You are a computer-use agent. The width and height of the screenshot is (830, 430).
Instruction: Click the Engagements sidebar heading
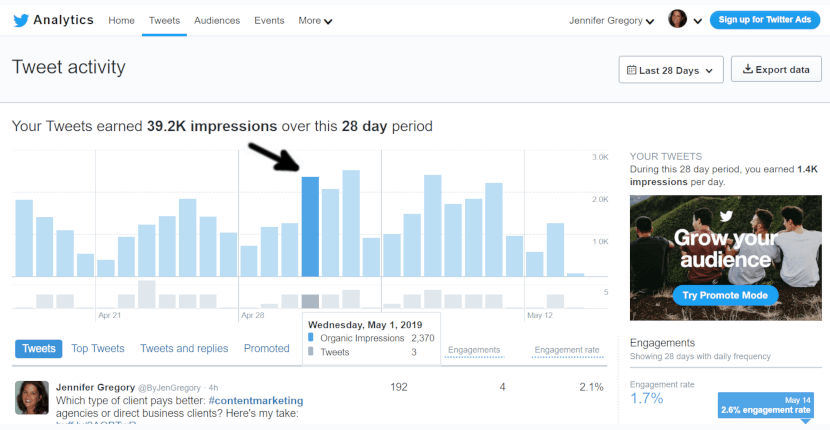pos(662,343)
